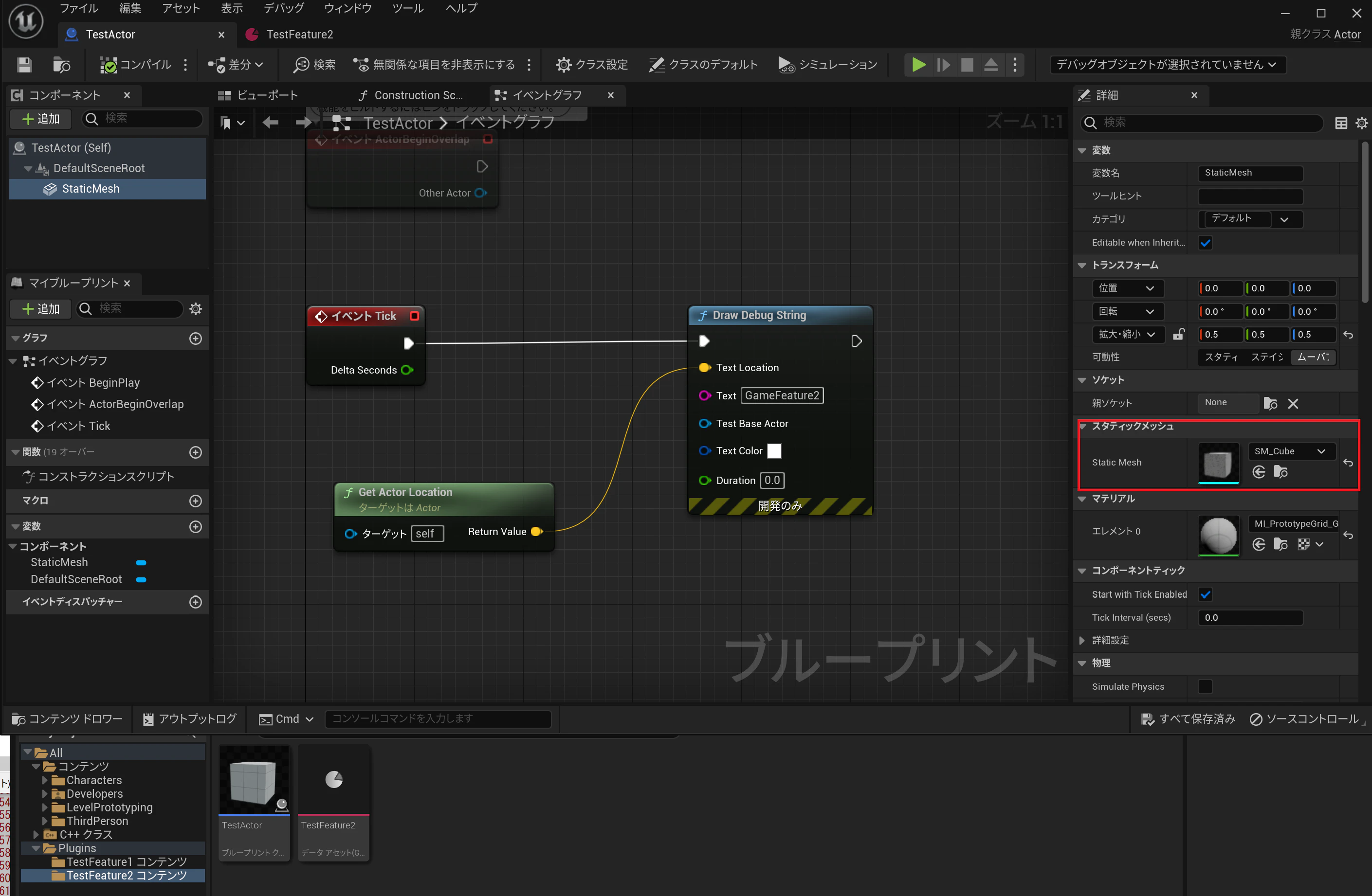1372x896 pixels.
Task: Compile the blueprint with the コンパイル button
Action: (x=136, y=65)
